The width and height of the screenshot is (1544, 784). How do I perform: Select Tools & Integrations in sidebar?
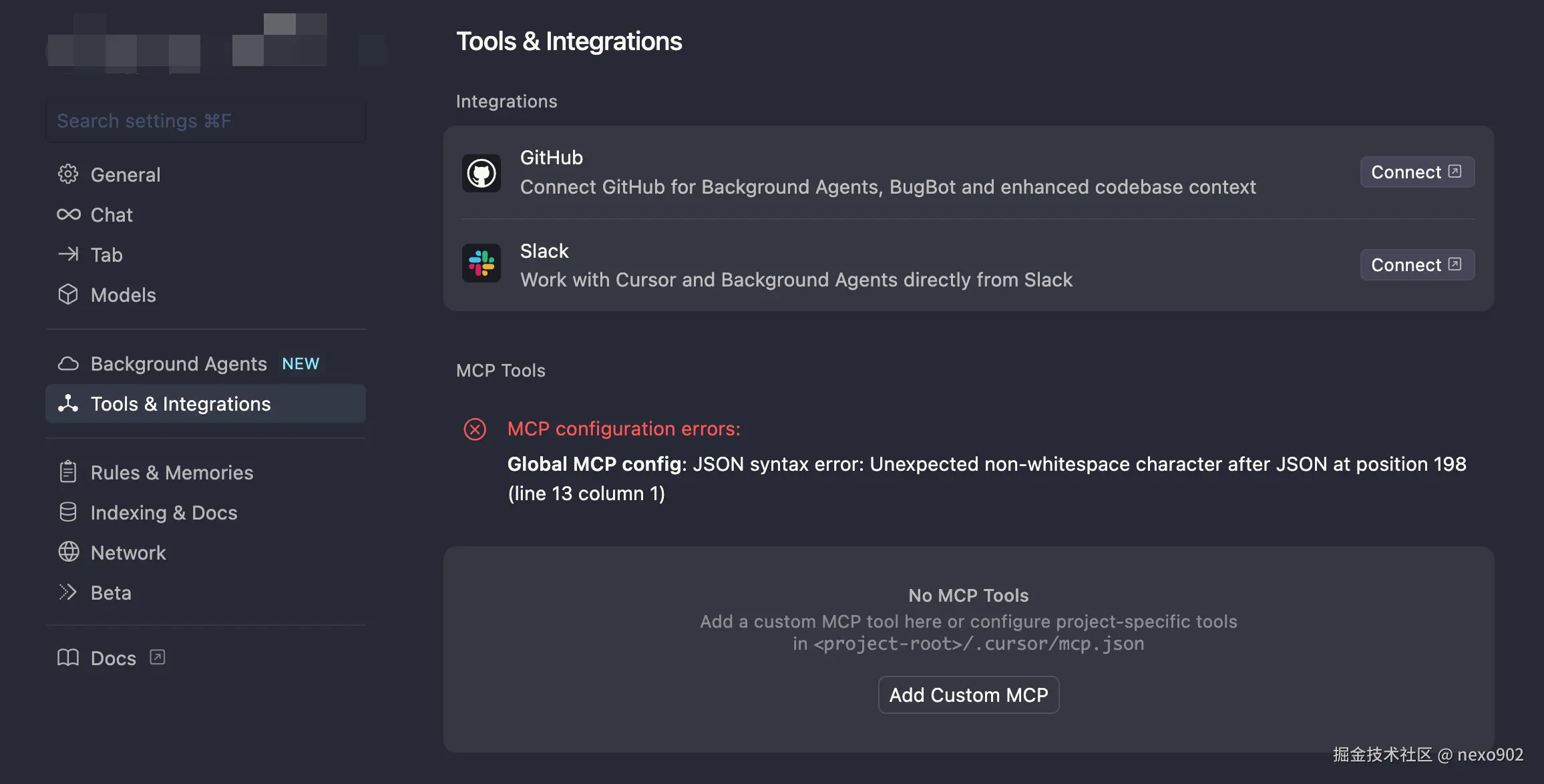click(x=180, y=404)
